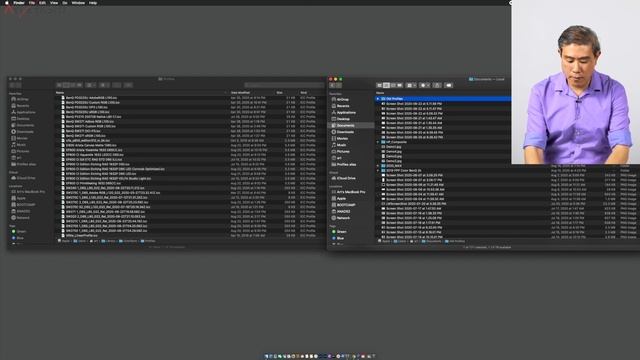Open iCloud Drive in the Profiles window sidebar
The height and width of the screenshot is (360, 640).
click(x=23, y=178)
